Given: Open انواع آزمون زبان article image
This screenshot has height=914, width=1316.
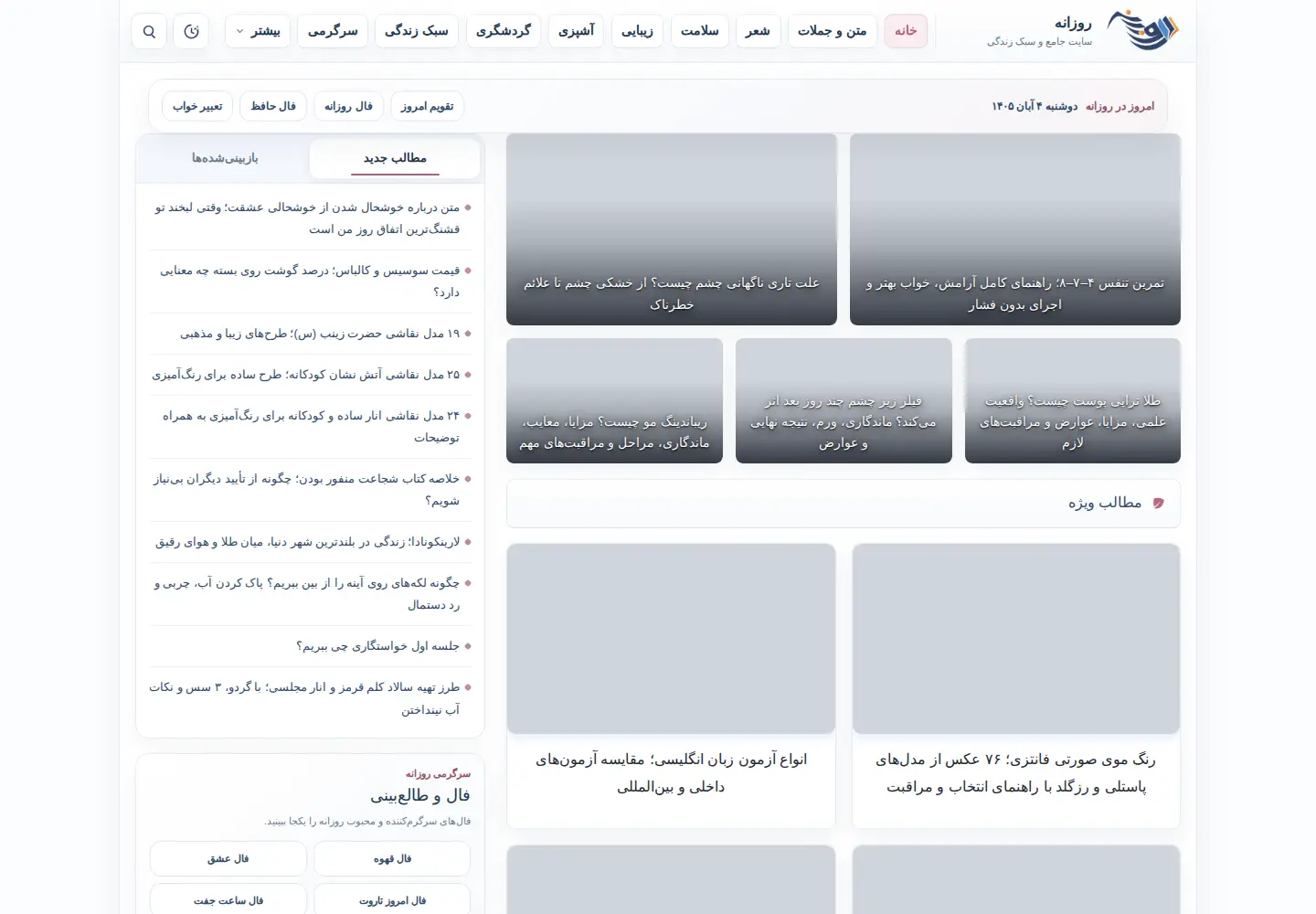Looking at the screenshot, I should (671, 639).
